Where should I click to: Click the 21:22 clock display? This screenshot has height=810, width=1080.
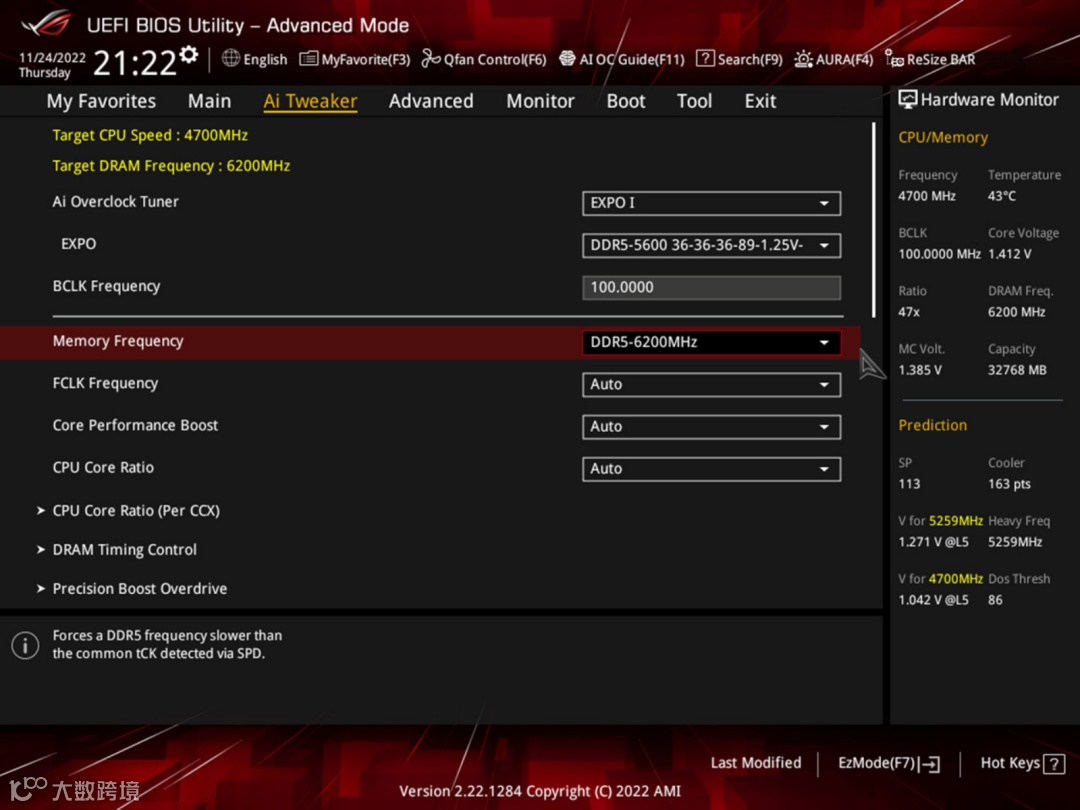point(135,63)
